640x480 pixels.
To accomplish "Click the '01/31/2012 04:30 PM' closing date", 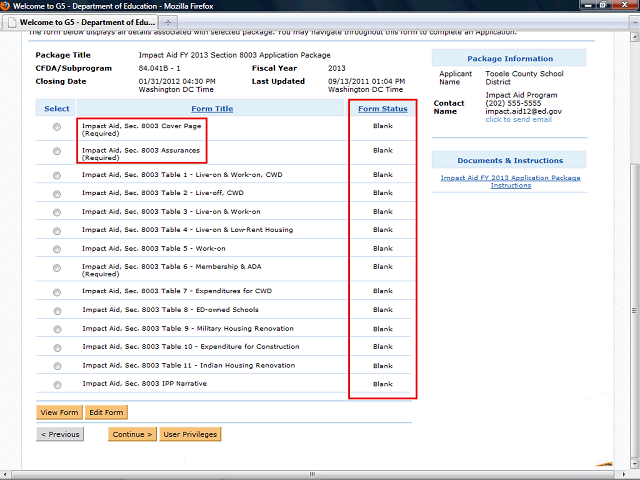I will (x=177, y=81).
